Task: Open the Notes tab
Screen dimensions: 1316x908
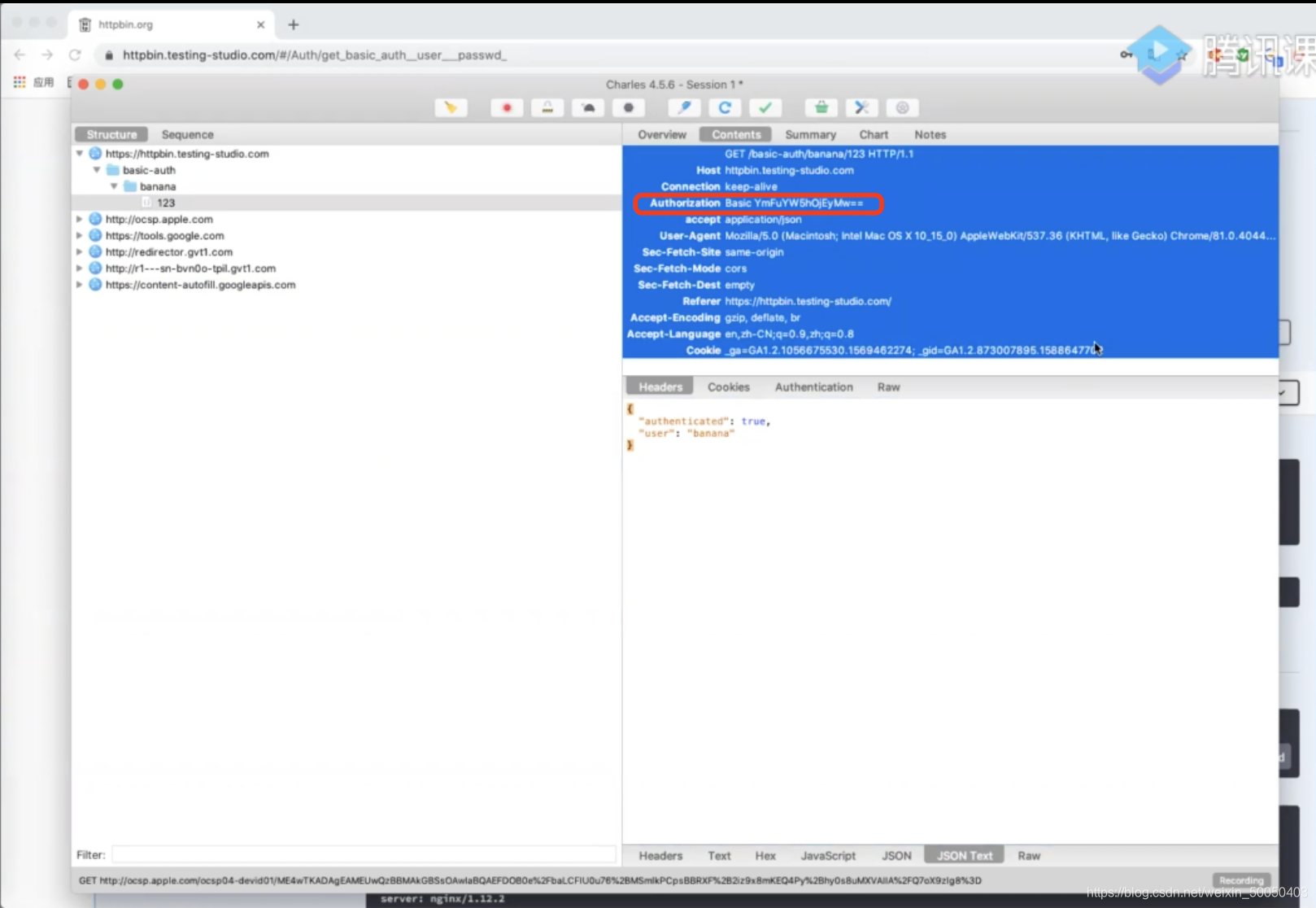Action: pos(930,134)
